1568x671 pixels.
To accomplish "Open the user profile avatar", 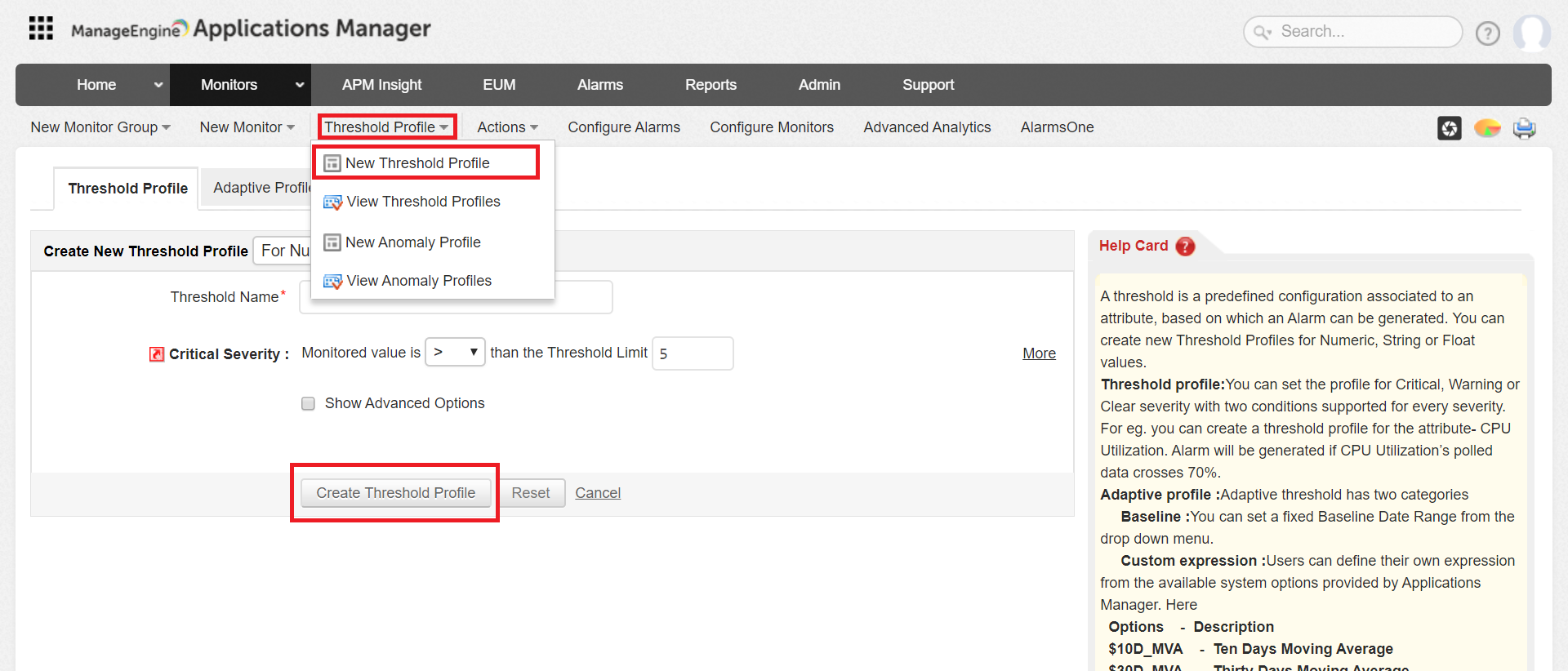I will click(x=1531, y=33).
